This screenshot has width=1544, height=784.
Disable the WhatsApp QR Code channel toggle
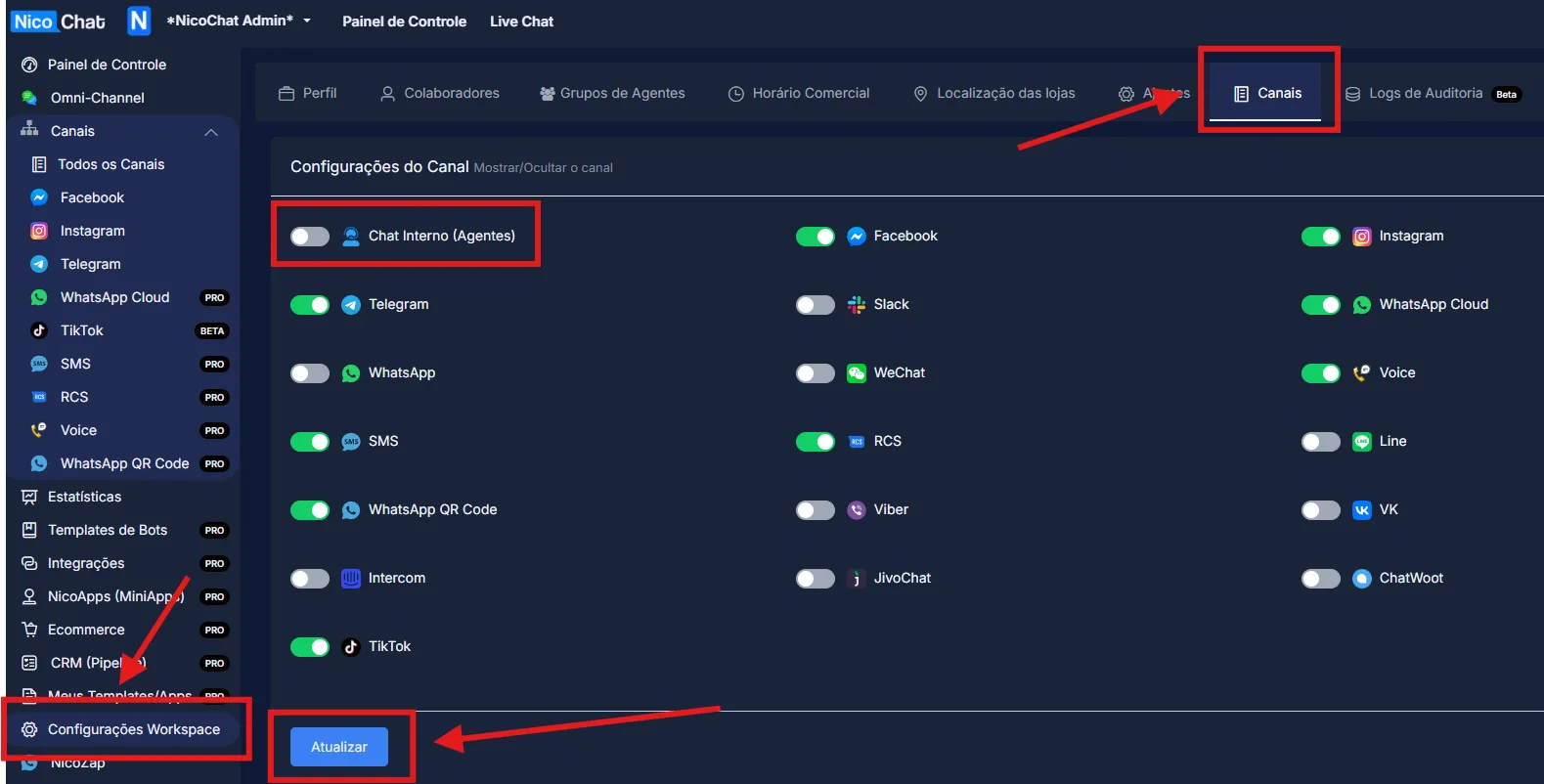pos(310,510)
